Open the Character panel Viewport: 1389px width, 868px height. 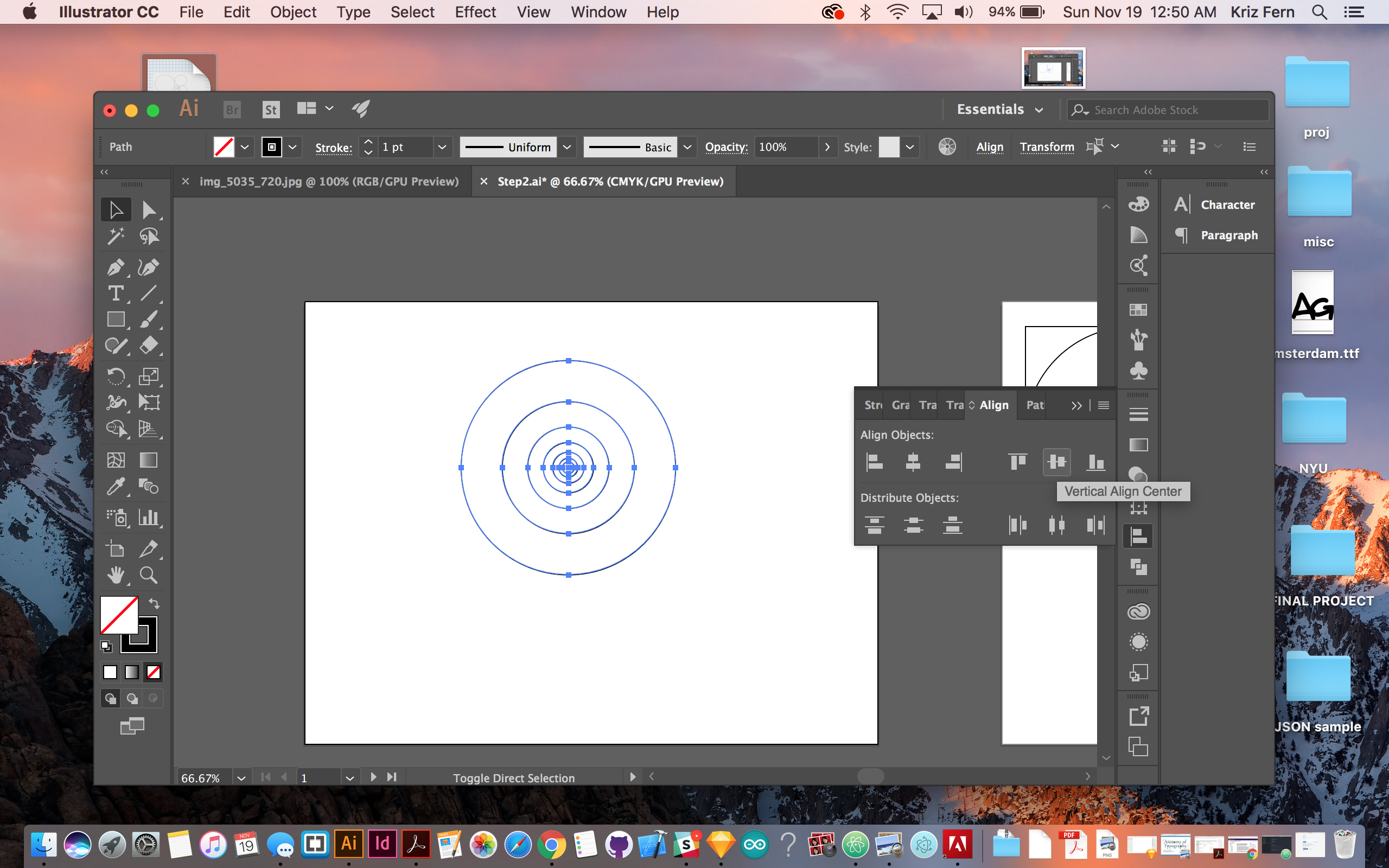pos(1227,205)
